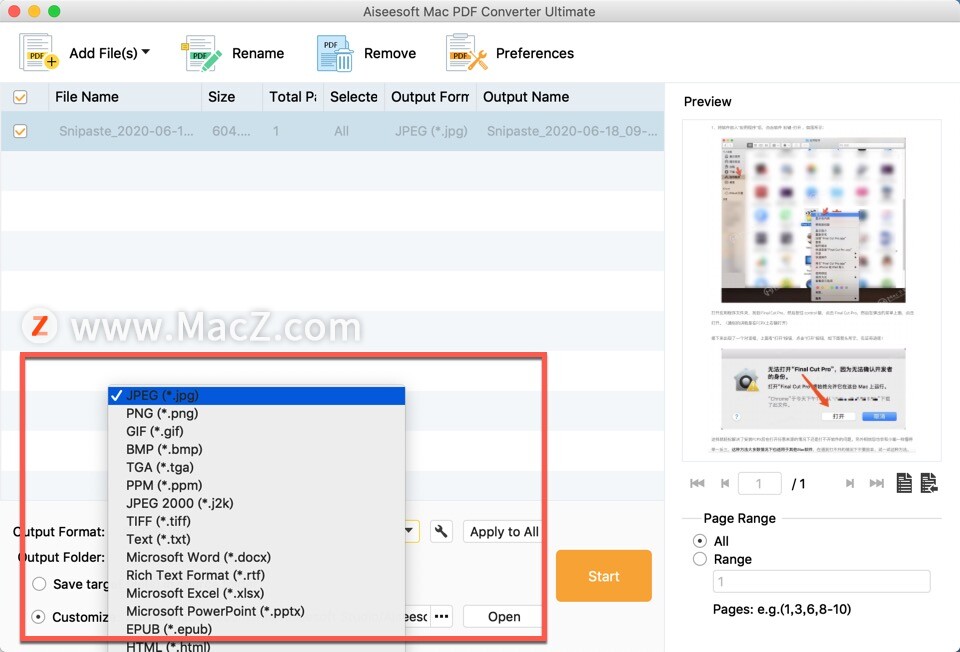Screen dimensions: 960x652
Task: Sort by Size column header
Action: coord(222,97)
